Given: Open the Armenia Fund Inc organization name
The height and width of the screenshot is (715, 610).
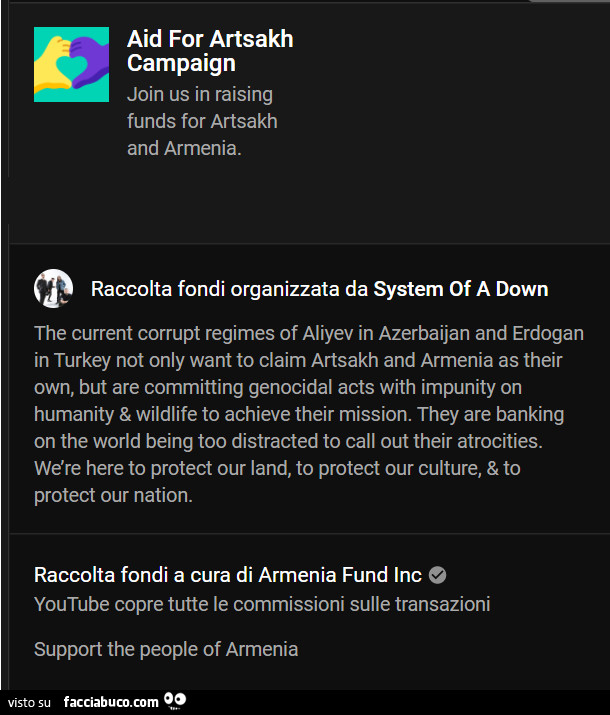Looking at the screenshot, I should 340,575.
